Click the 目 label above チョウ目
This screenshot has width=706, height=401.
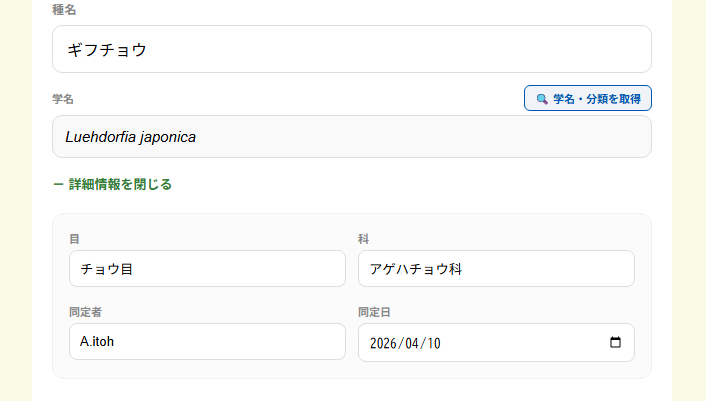74,239
